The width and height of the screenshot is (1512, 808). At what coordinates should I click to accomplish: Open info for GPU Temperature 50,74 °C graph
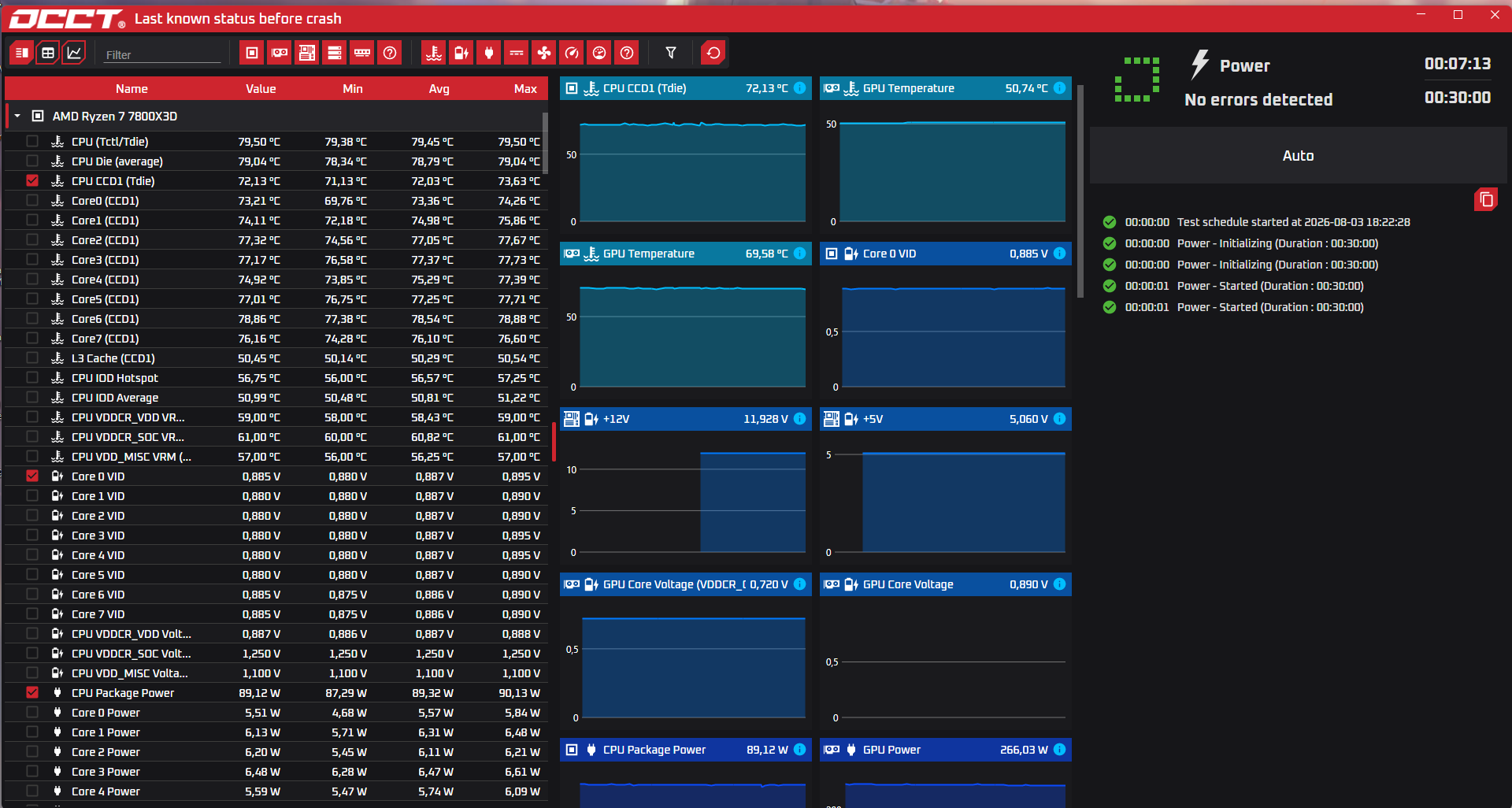pos(1060,88)
